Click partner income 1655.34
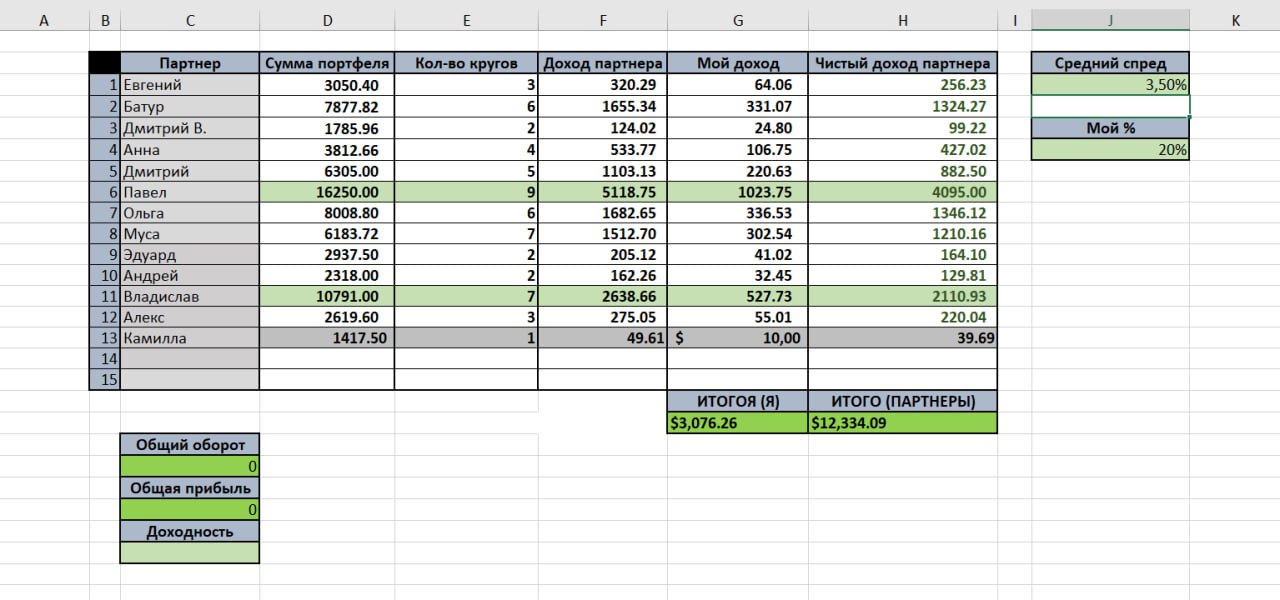Screen dimensions: 1280x600 602,106
